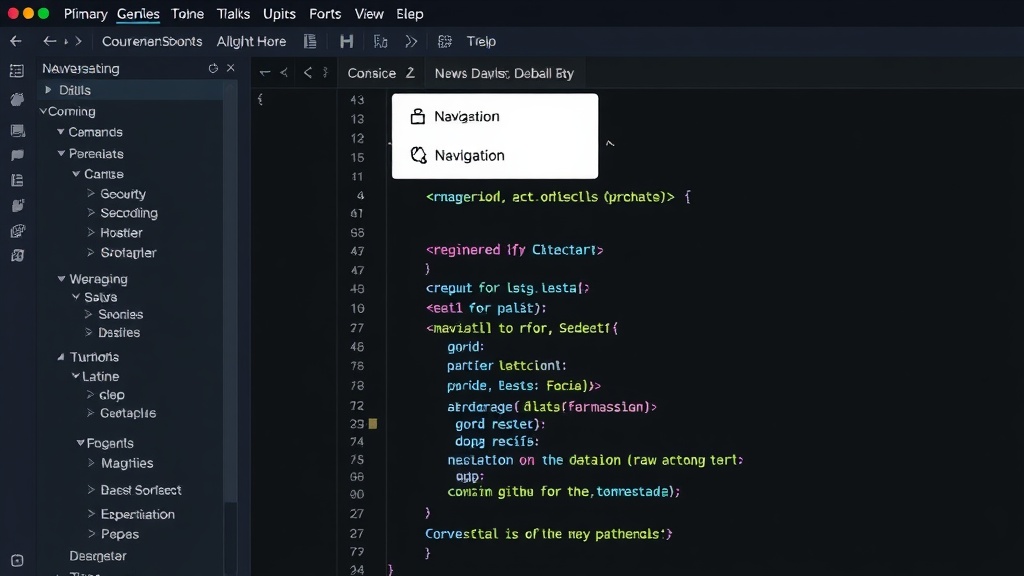Click the code line 'partier lettciont:'
The width and height of the screenshot is (1024, 576).
point(507,366)
